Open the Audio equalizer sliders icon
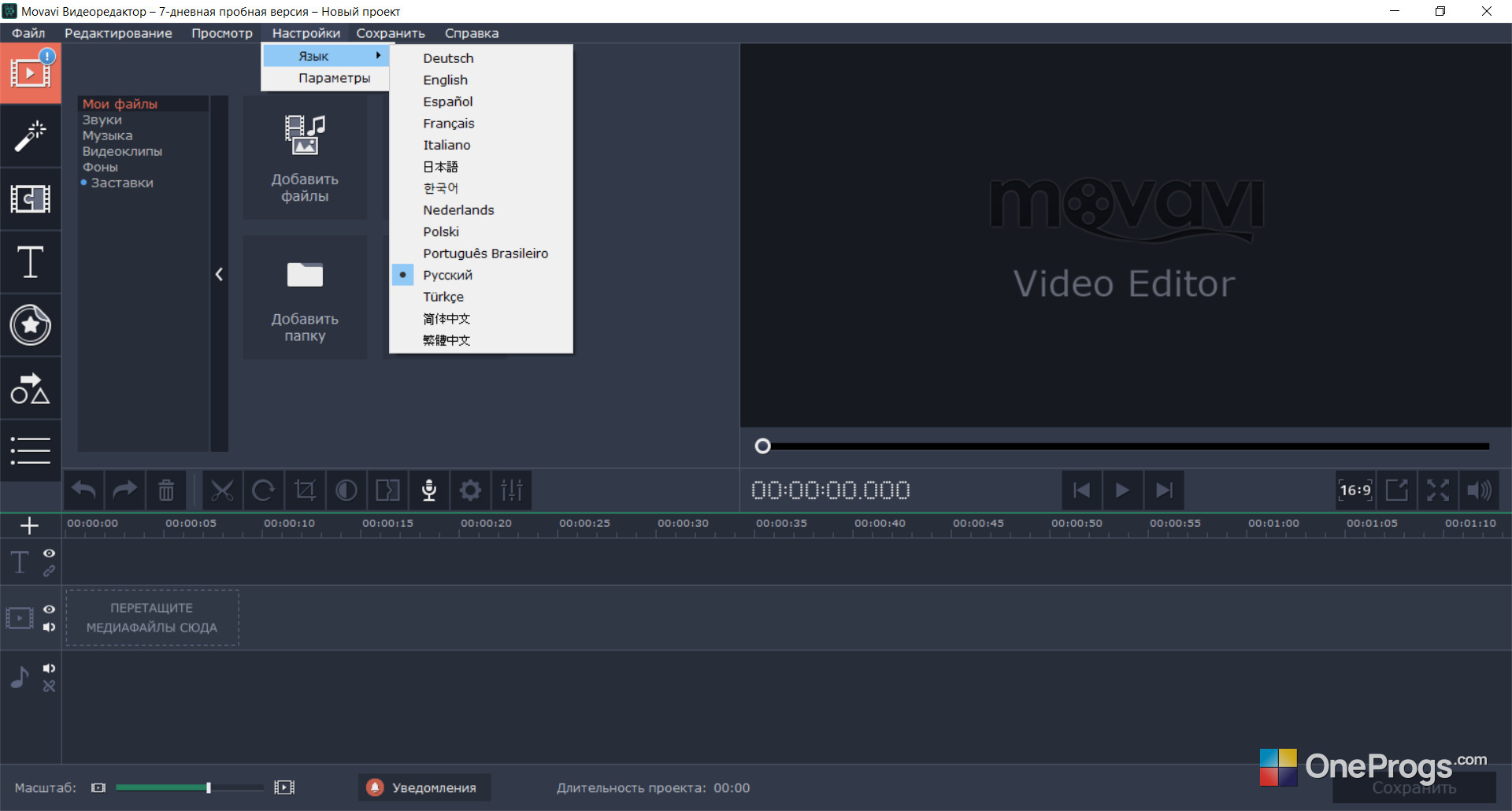Screen dimensions: 1512x811 coord(512,491)
